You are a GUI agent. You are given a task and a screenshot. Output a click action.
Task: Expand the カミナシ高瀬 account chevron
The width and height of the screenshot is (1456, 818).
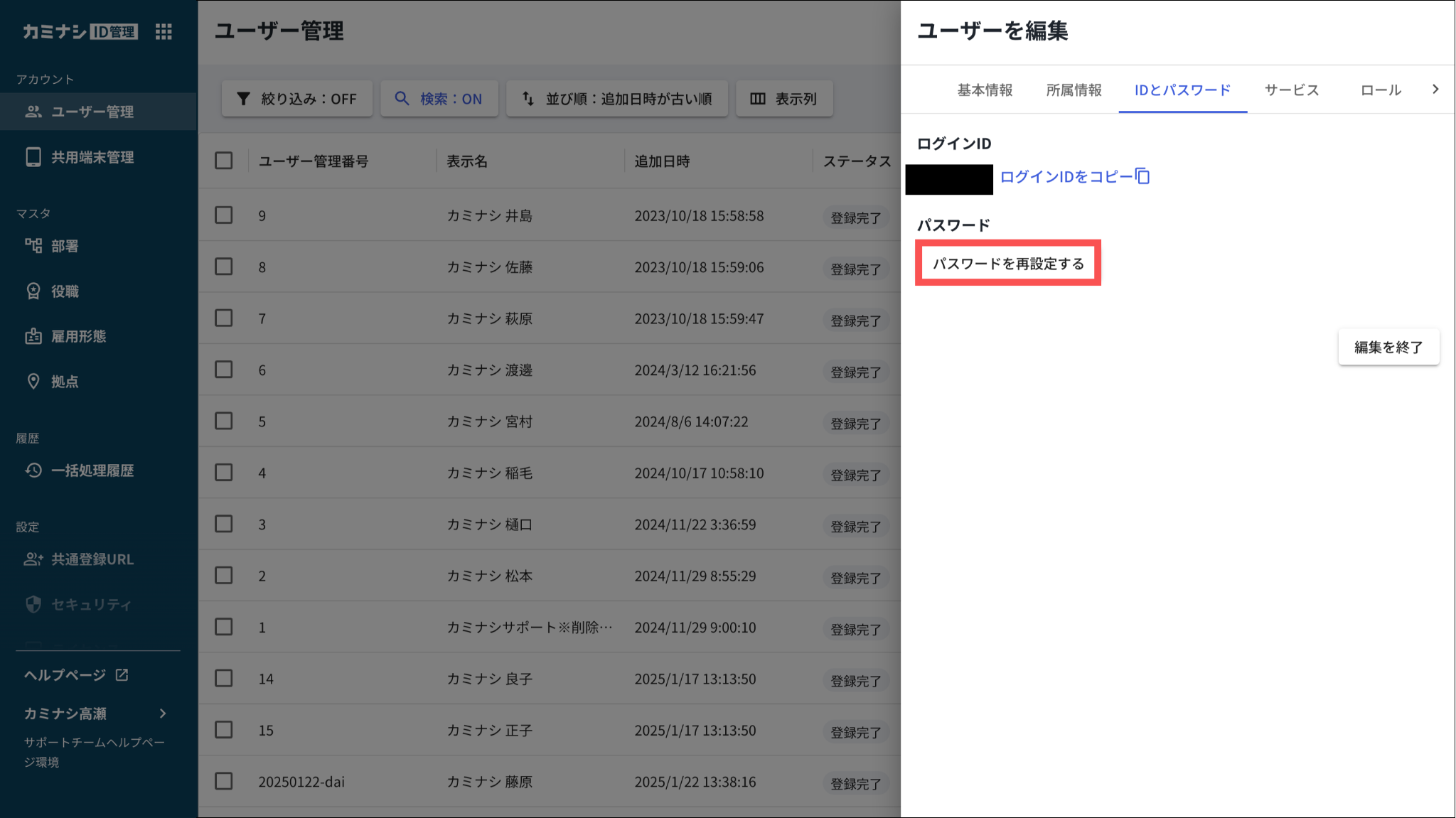[163, 714]
